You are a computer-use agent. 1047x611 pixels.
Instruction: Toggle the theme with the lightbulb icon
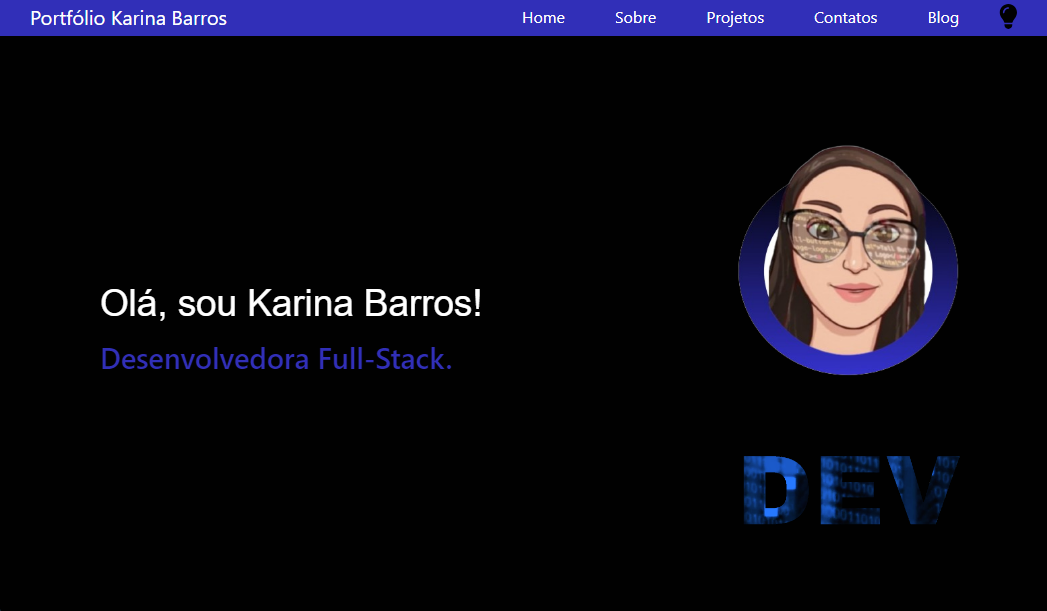[1008, 16]
